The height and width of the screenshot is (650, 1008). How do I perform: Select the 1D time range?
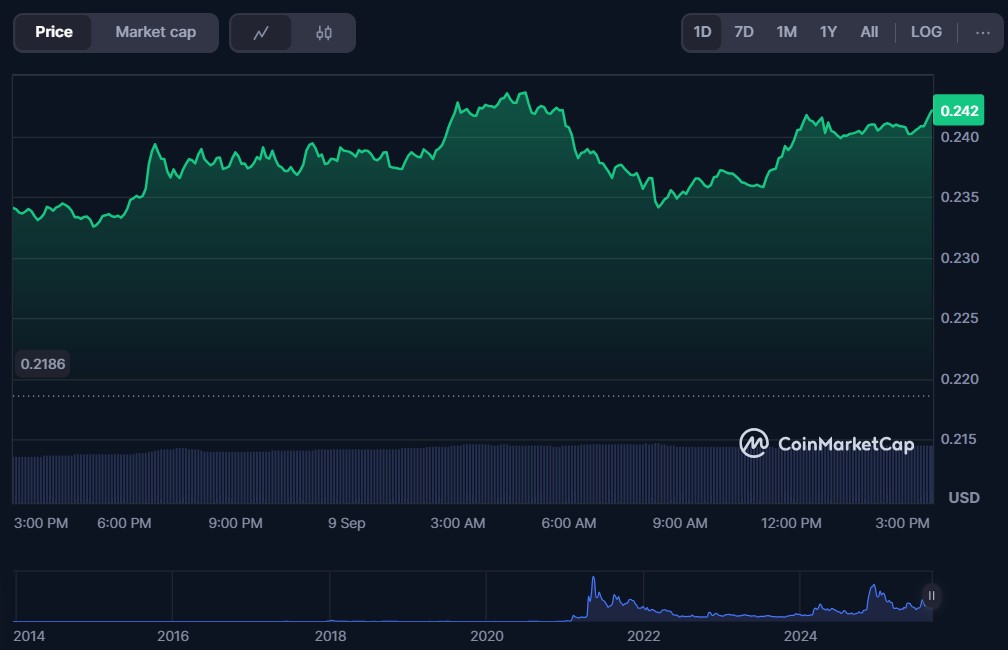tap(702, 32)
